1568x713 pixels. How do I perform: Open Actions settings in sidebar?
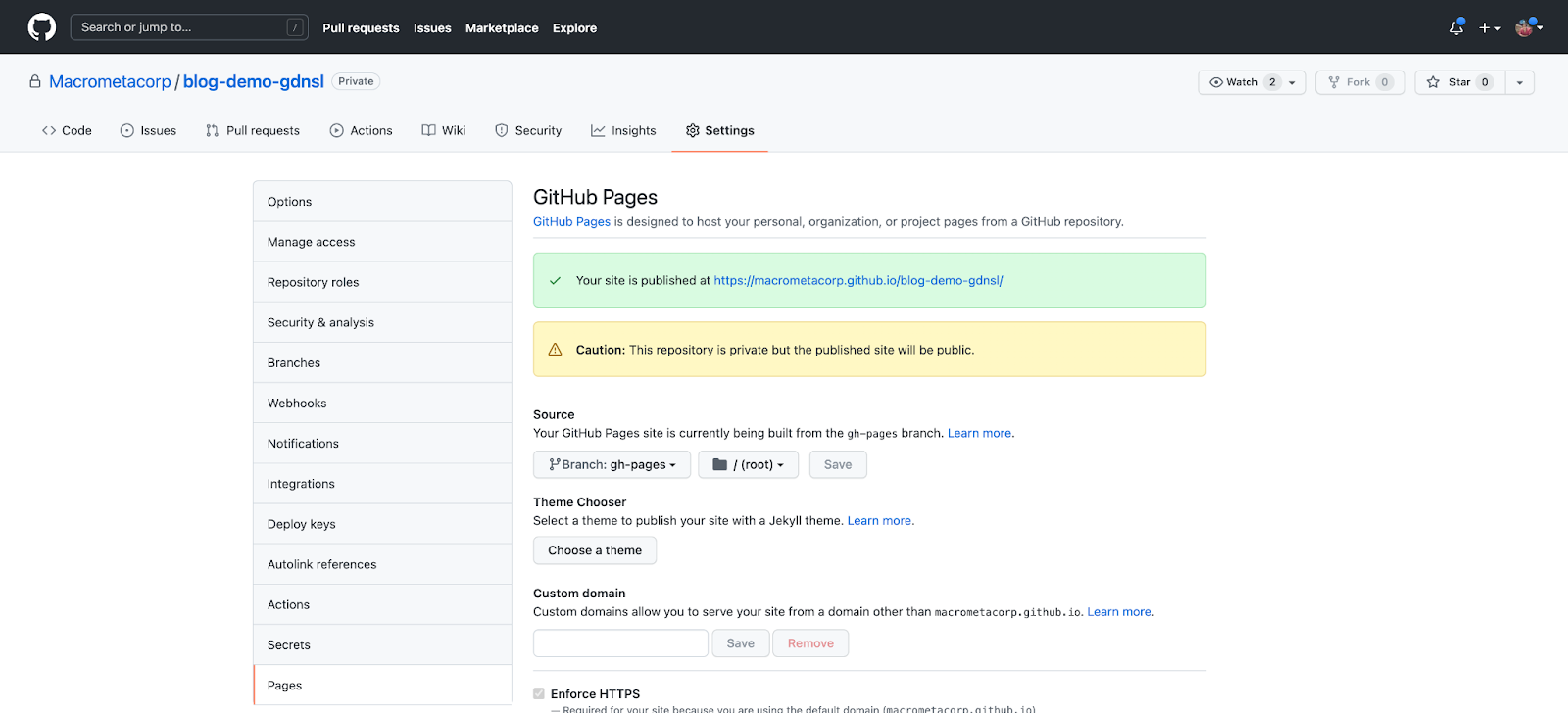(382, 604)
